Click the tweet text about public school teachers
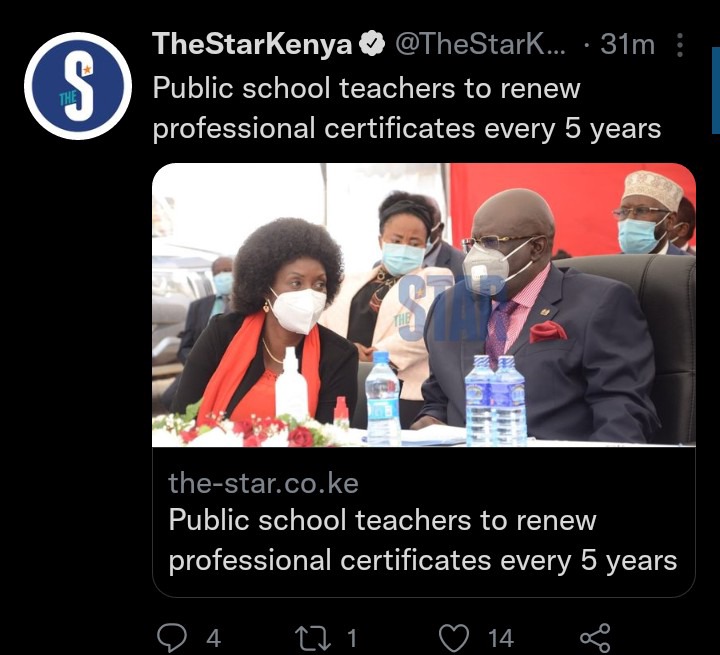 (406, 108)
